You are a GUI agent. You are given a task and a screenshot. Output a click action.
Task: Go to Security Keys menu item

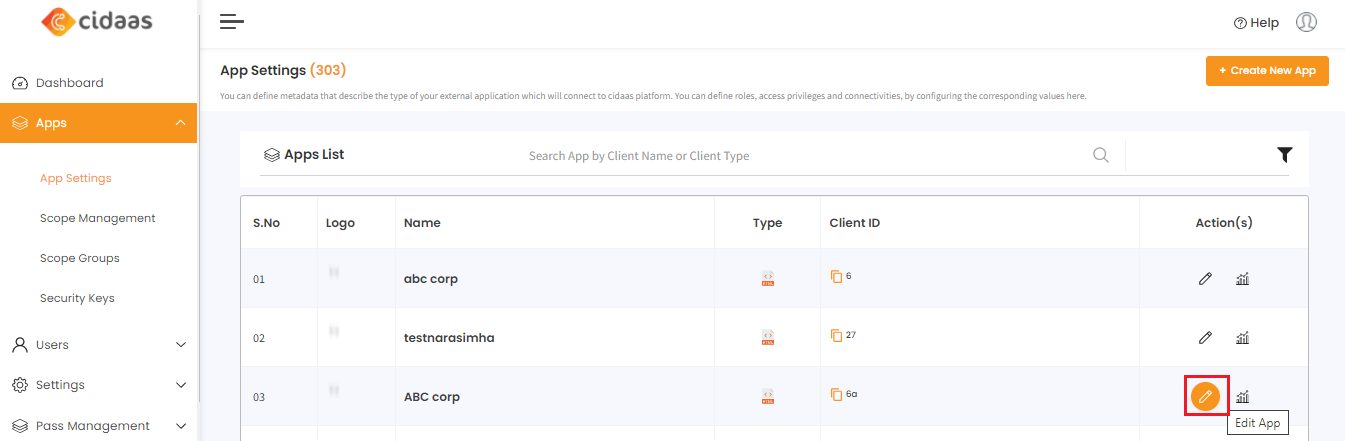(x=77, y=298)
